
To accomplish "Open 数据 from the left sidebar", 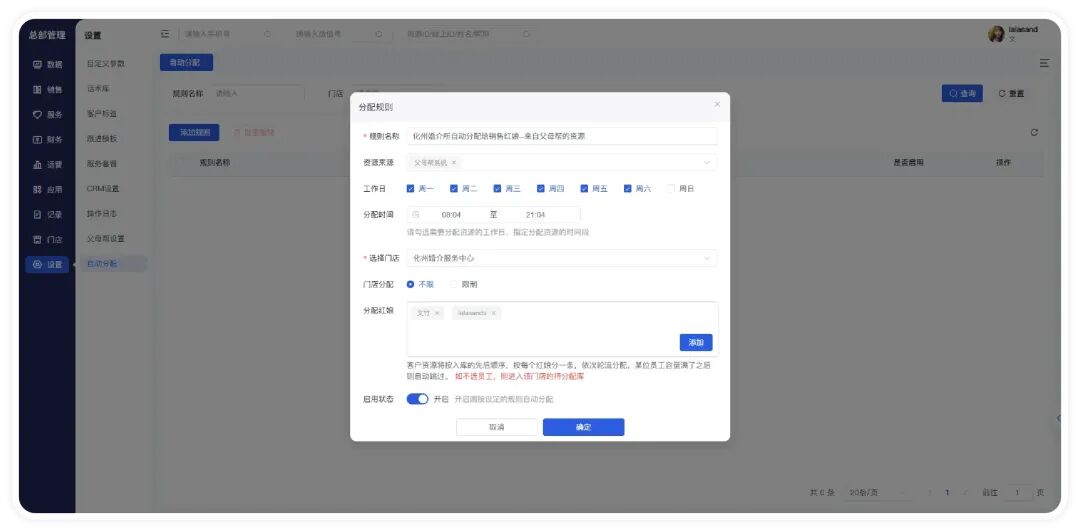I will tap(47, 64).
